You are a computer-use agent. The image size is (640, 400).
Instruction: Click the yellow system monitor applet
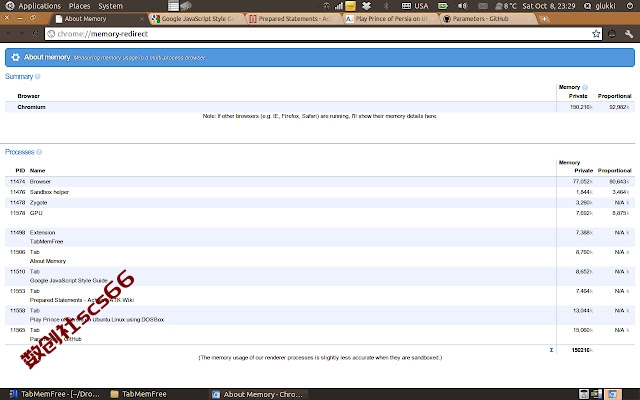(x=351, y=6)
